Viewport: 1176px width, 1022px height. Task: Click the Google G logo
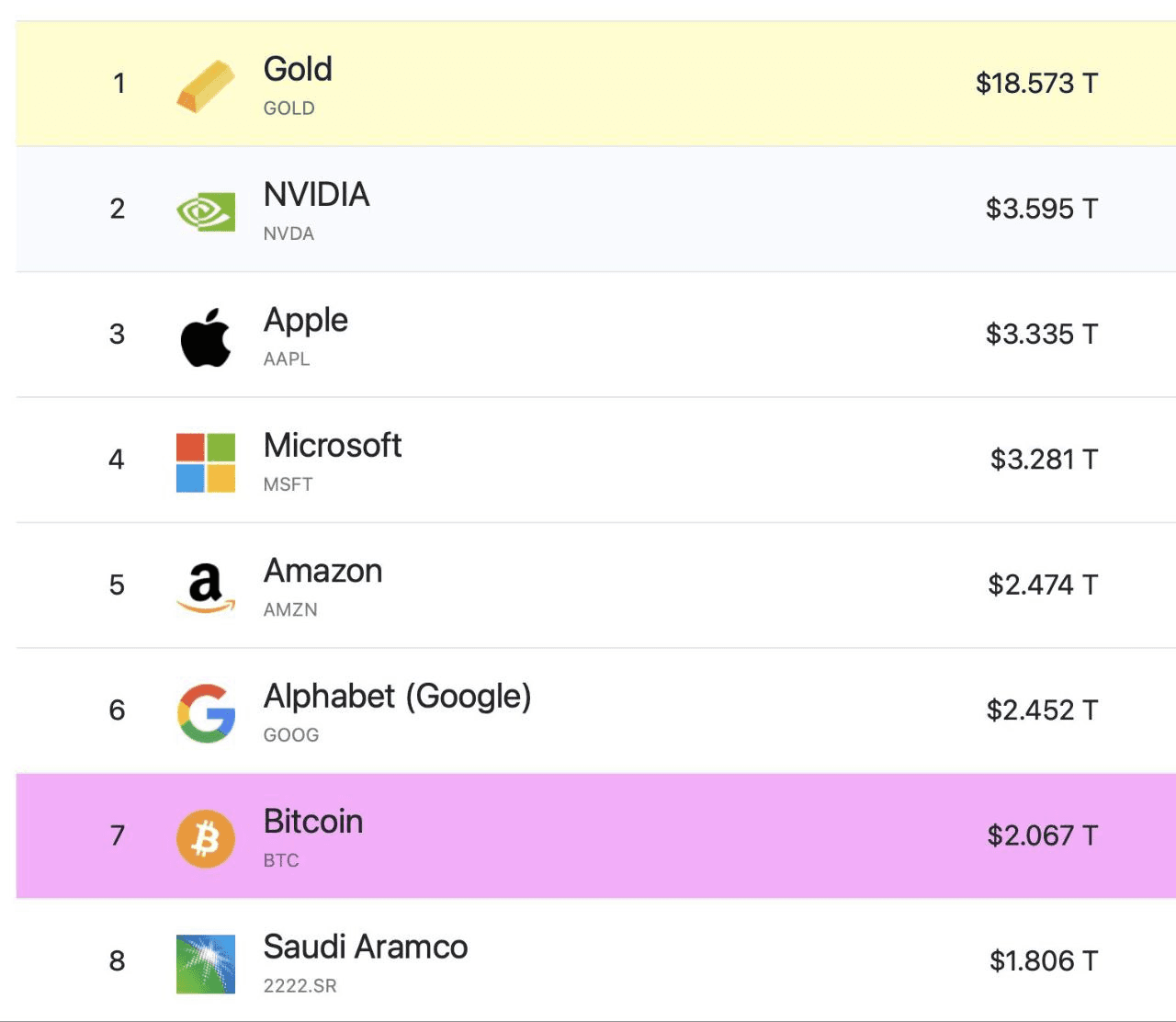[x=206, y=713]
